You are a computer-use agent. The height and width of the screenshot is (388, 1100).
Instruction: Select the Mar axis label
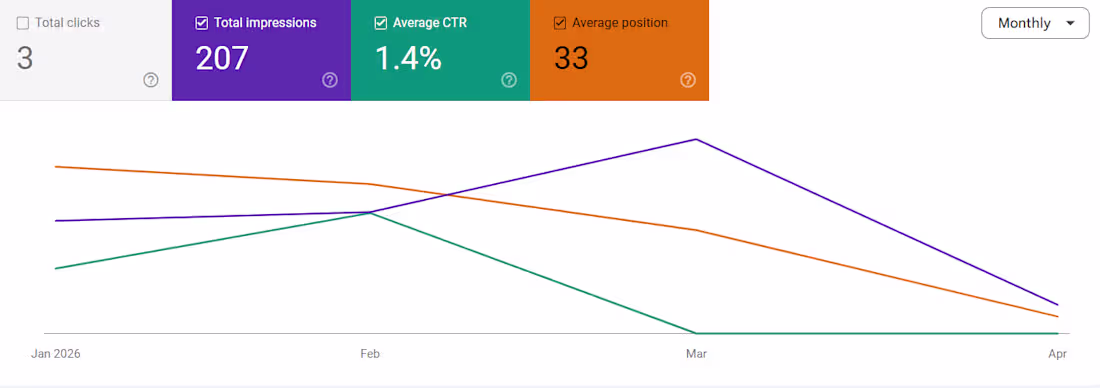[x=696, y=354]
